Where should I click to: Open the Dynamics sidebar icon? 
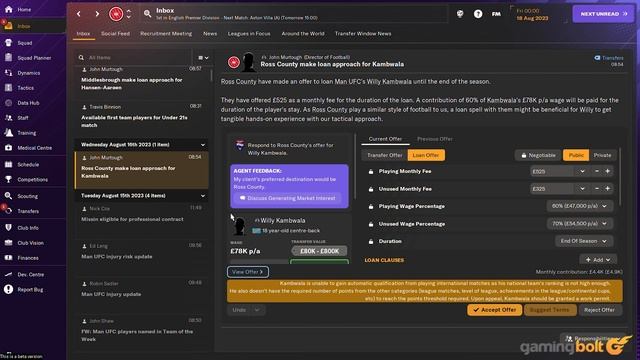[9, 73]
